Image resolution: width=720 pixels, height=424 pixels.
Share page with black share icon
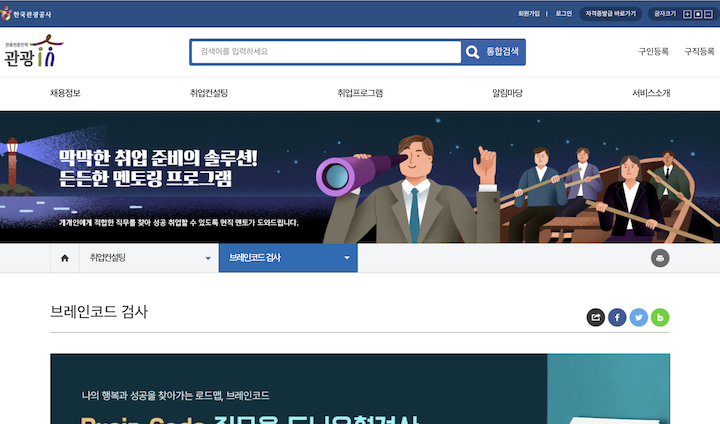596,317
